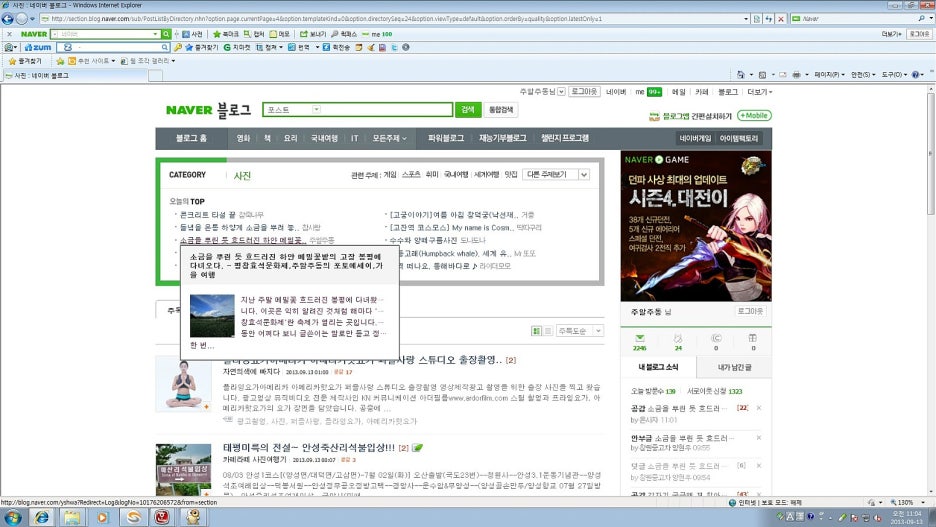The width and height of the screenshot is (936, 527).
Task: Stop loading with the red X icon
Action: 780,19
